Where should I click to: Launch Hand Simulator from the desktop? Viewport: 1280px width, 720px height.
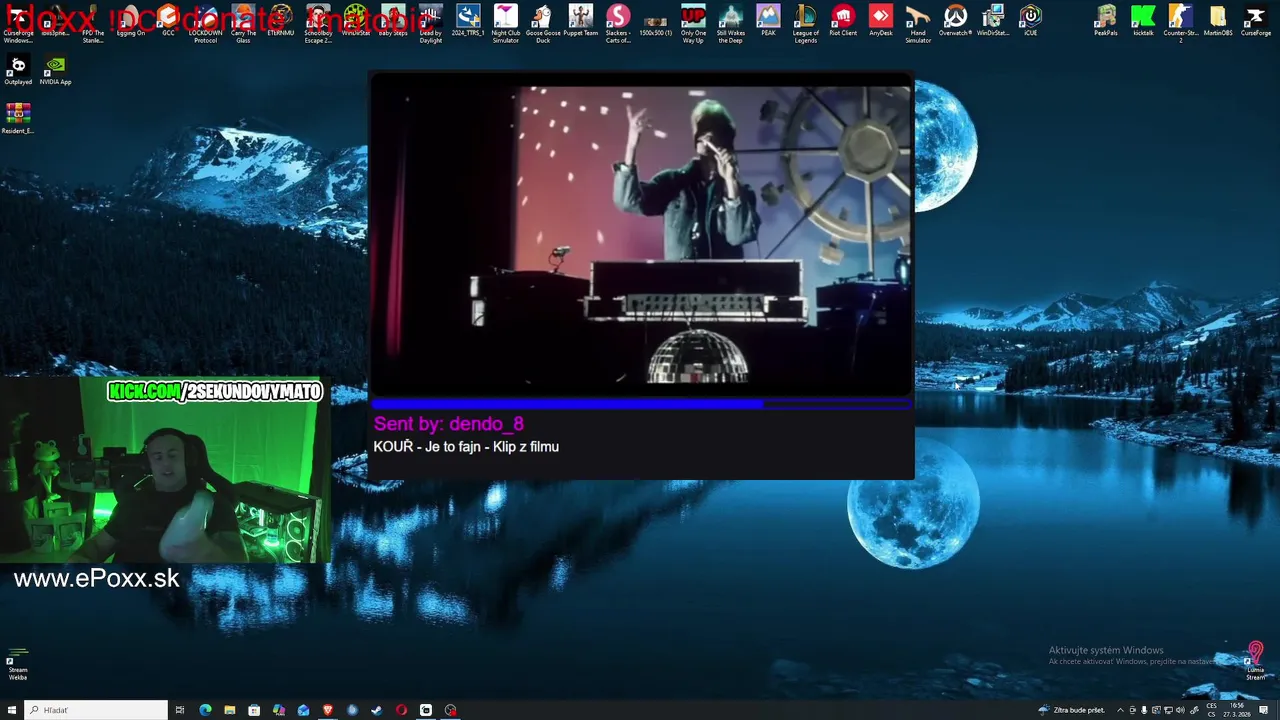pos(918,24)
